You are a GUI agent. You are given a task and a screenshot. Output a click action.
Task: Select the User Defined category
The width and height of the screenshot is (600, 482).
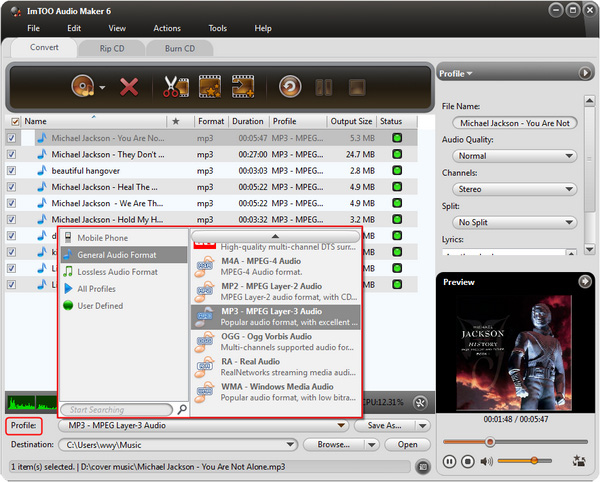[x=124, y=306]
